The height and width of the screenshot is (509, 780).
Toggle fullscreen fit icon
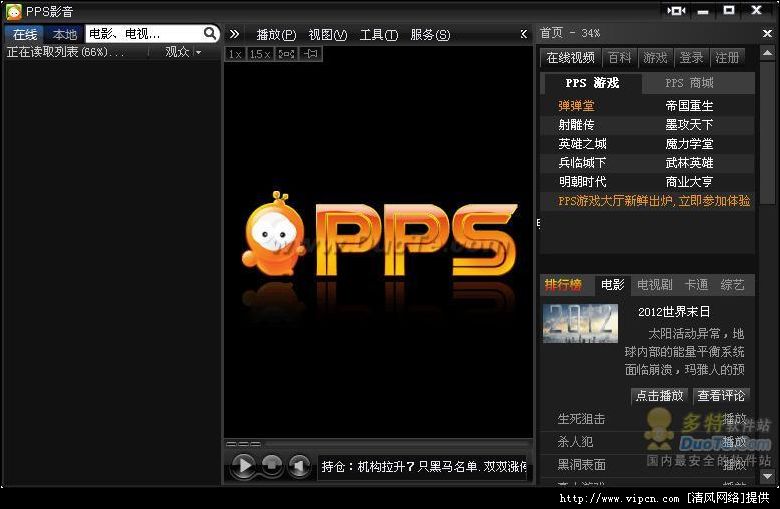click(287, 54)
